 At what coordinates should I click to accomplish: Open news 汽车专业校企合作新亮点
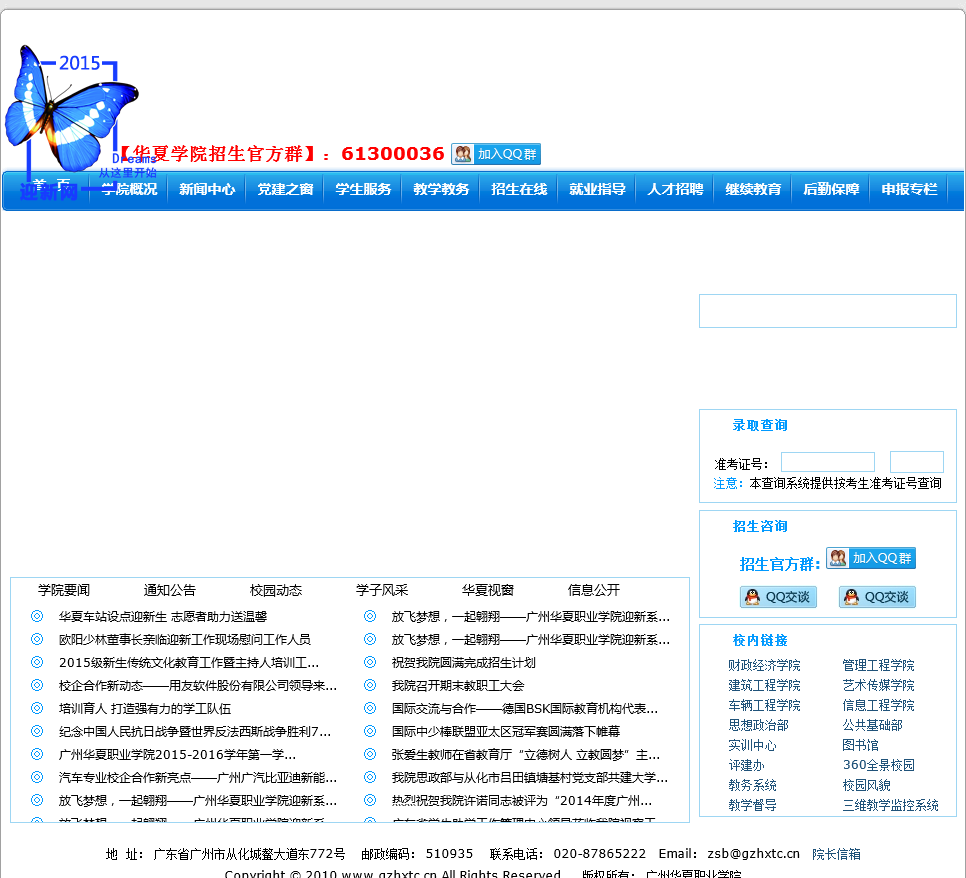pos(198,778)
